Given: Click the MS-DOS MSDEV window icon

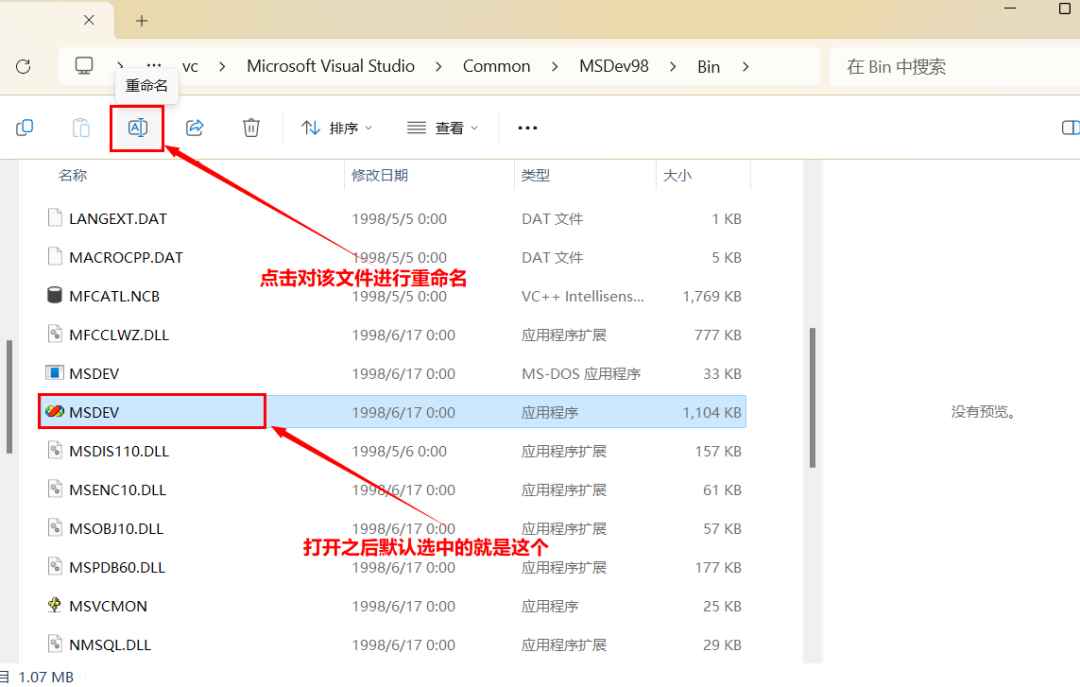Looking at the screenshot, I should [54, 373].
